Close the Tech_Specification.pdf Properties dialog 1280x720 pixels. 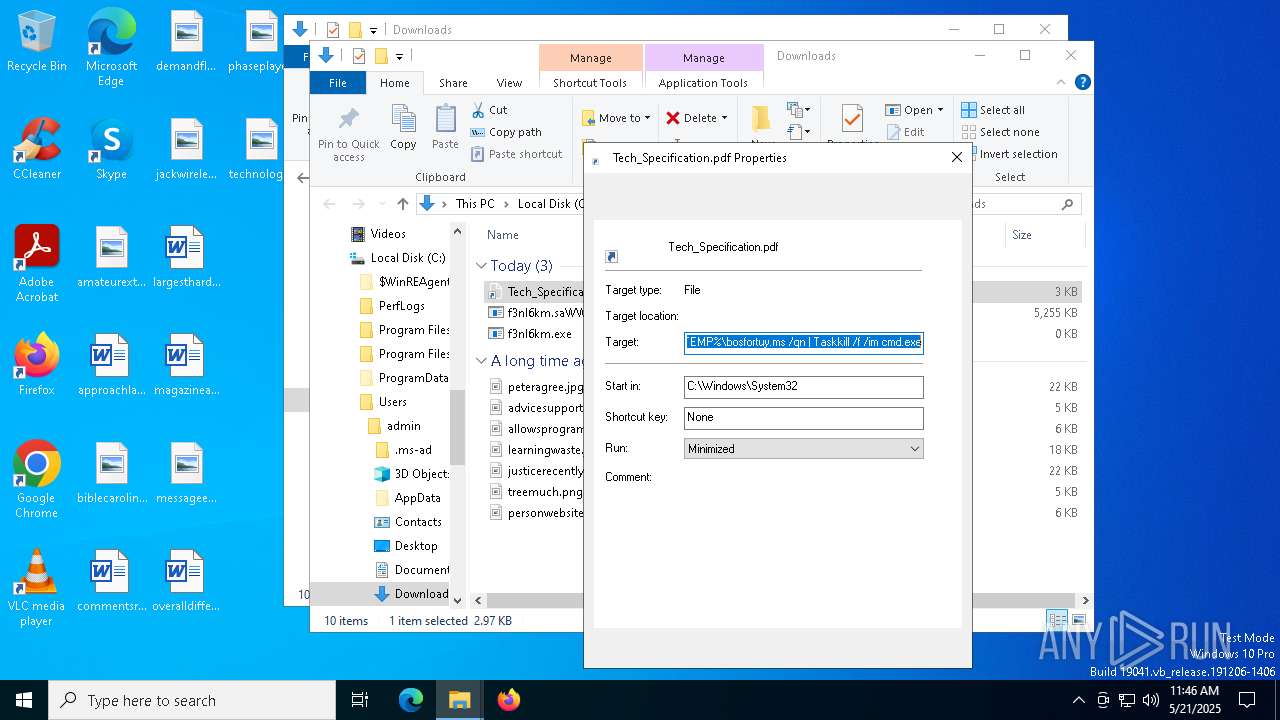(956, 157)
